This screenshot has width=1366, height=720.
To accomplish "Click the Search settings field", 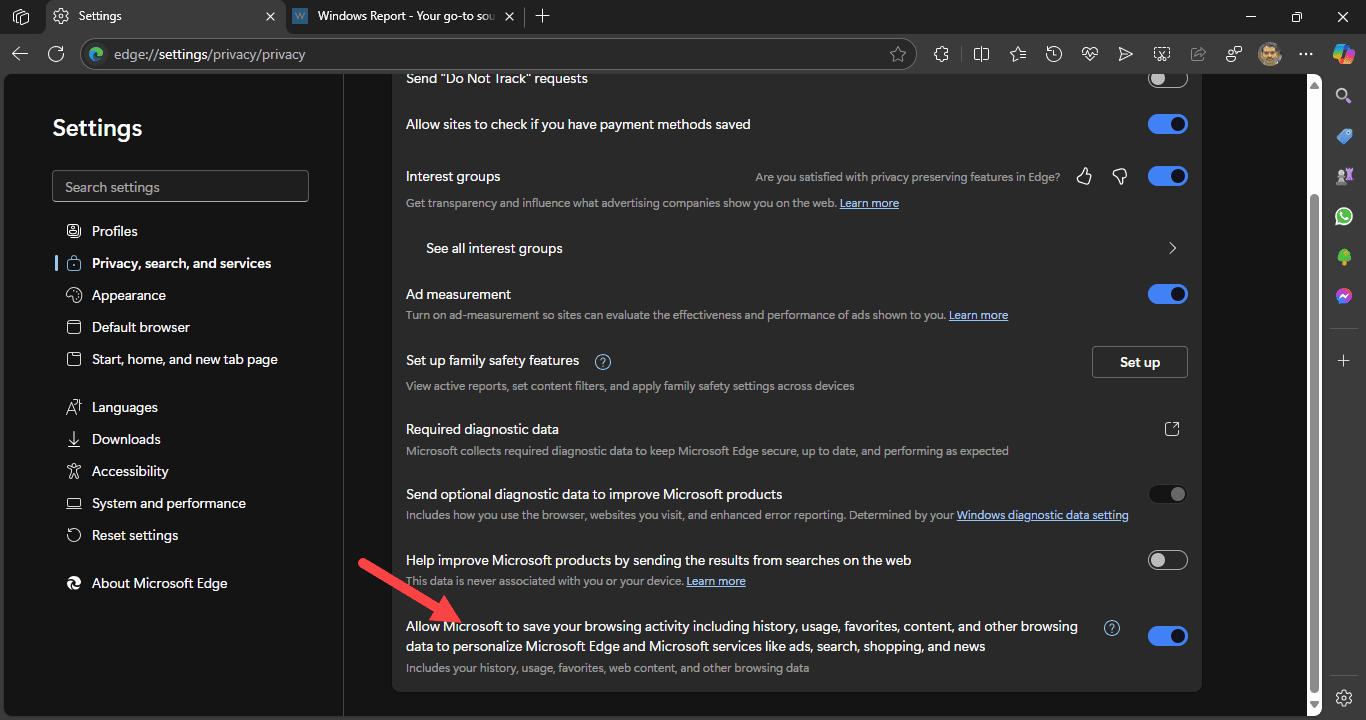I will point(180,187).
